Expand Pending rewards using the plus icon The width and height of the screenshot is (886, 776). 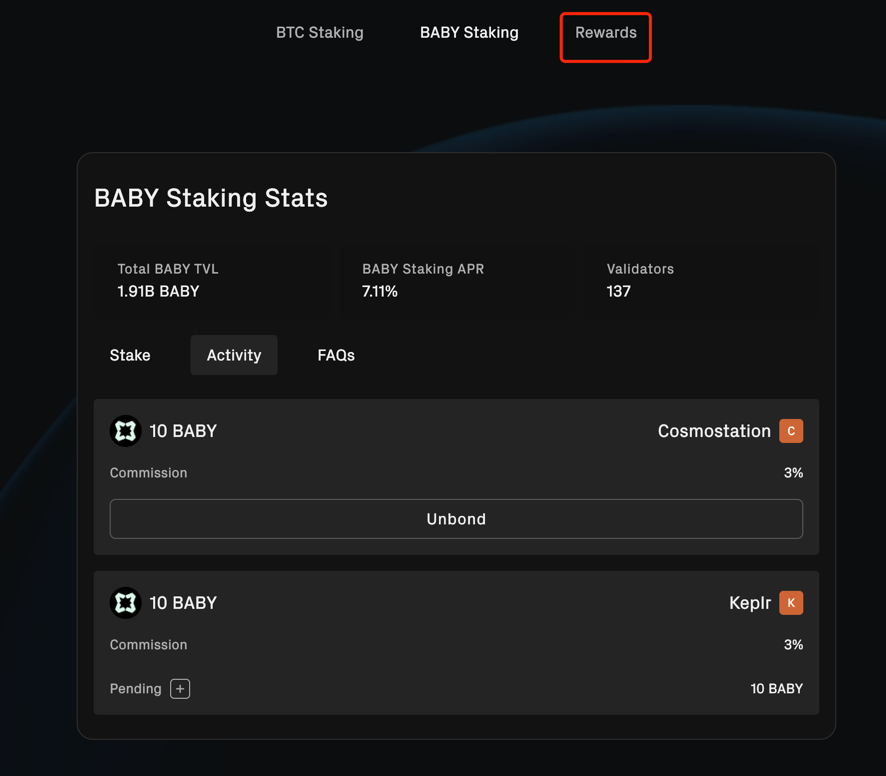[x=179, y=688]
